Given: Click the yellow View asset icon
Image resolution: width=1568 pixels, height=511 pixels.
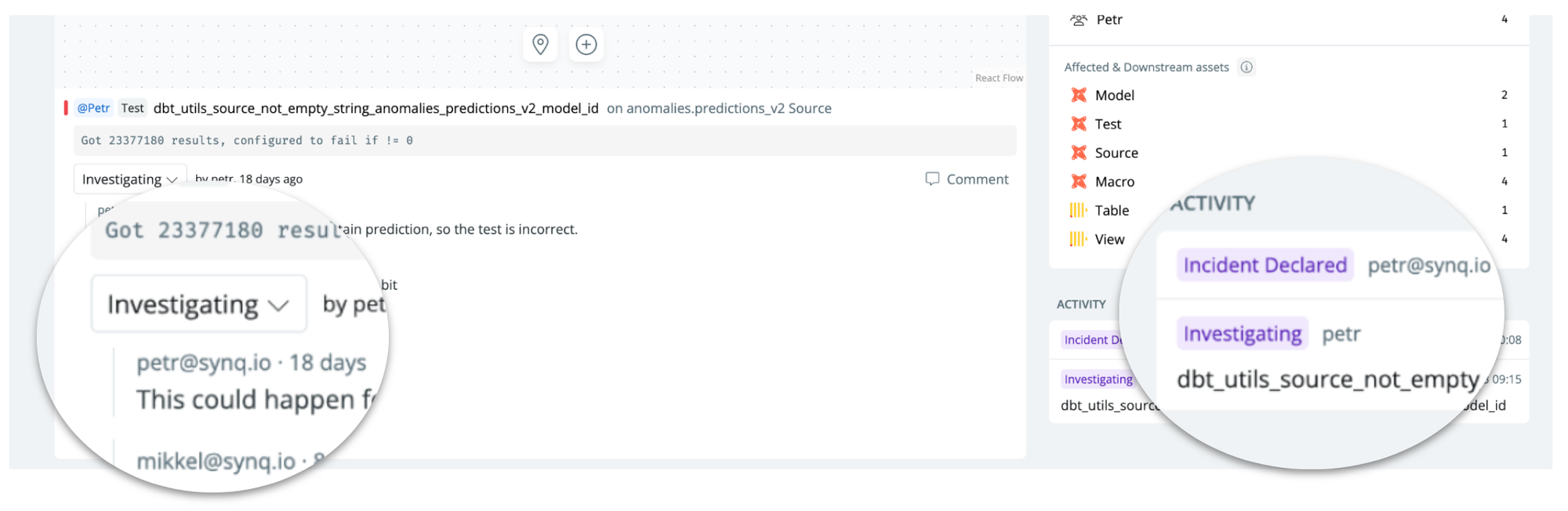Looking at the screenshot, I should (x=1079, y=239).
